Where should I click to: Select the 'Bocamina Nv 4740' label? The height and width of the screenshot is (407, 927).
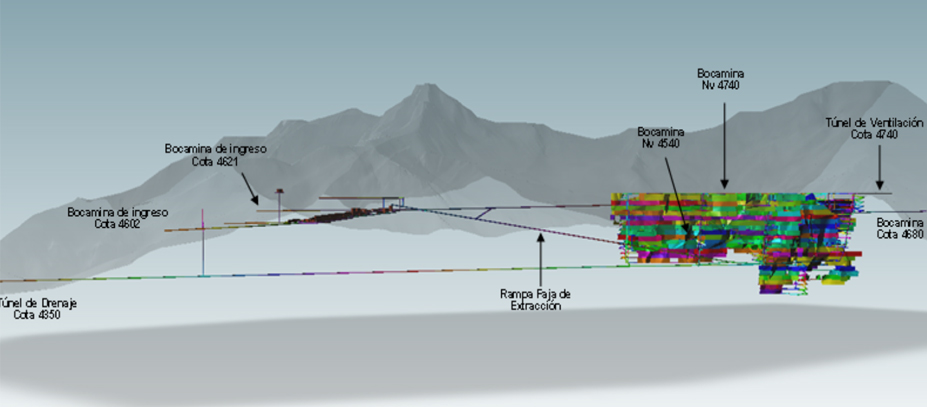[x=723, y=79]
